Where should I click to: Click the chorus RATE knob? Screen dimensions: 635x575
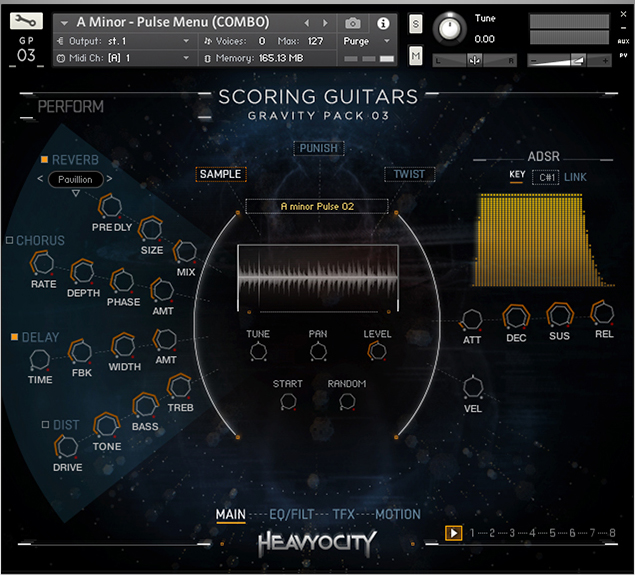tap(42, 263)
